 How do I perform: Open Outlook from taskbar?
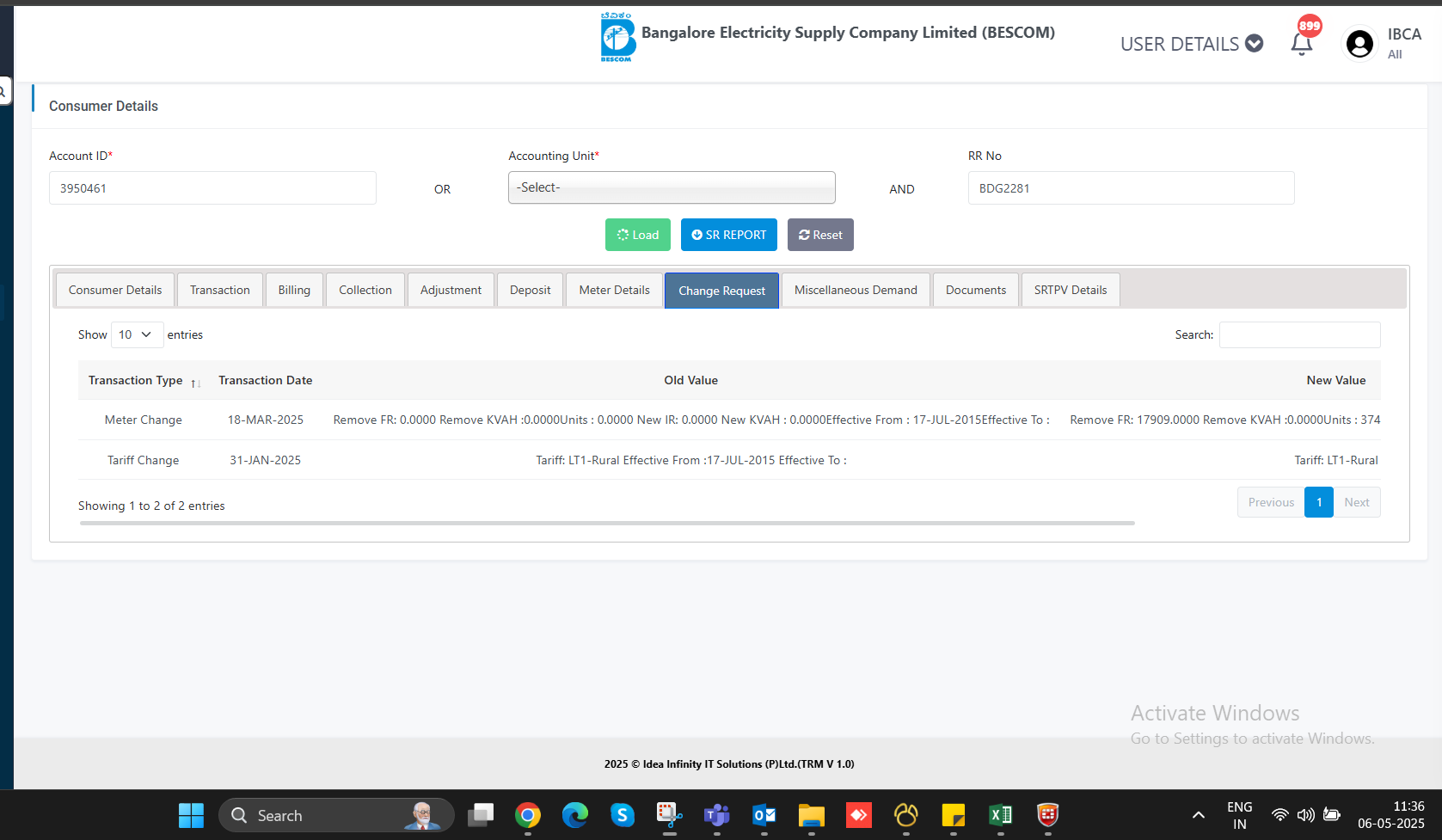764,815
